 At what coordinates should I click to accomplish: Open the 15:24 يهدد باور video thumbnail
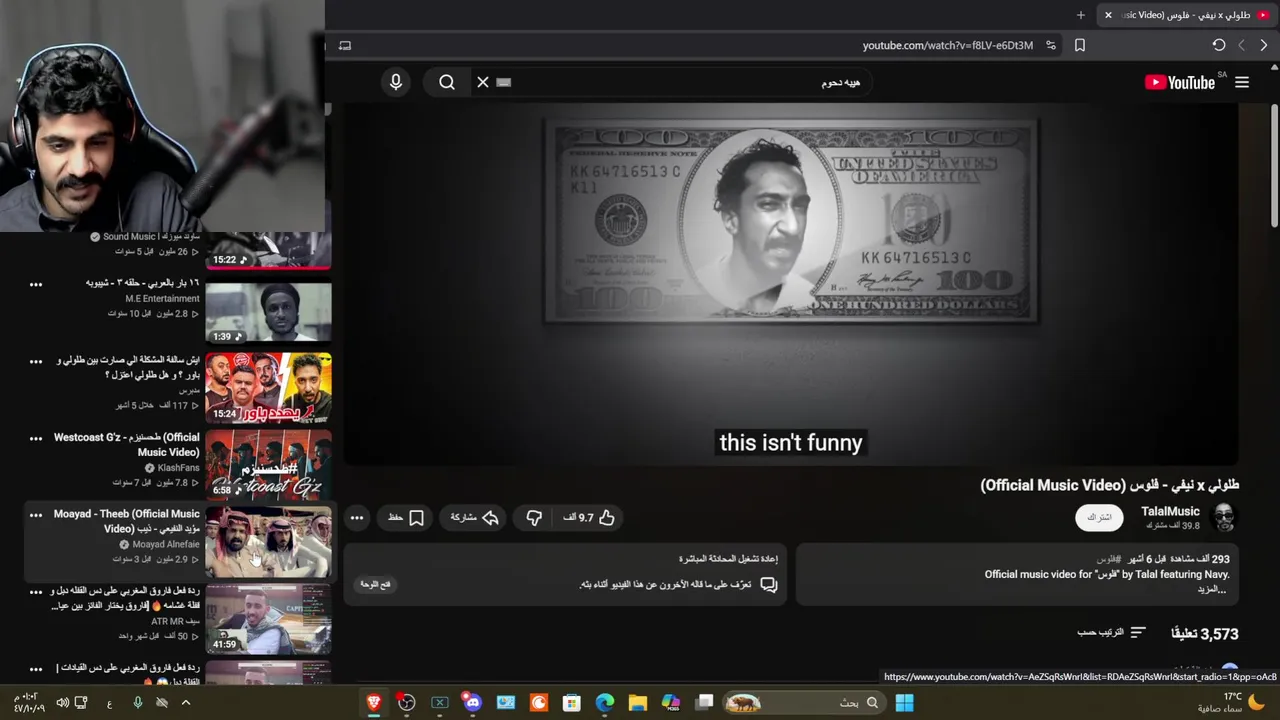point(268,388)
